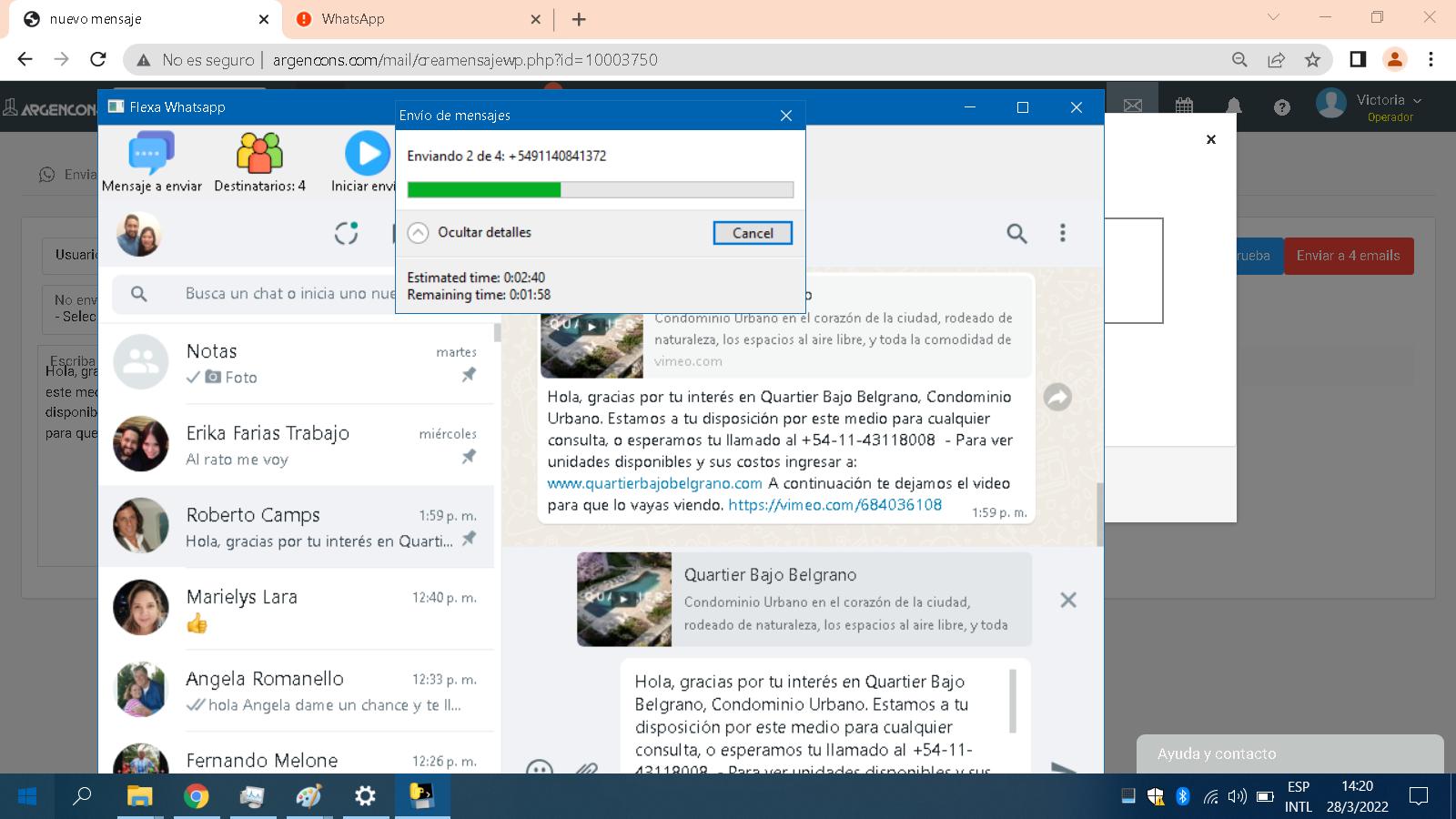Bookmark this page with star icon
Viewport: 1456px width, 819px height.
coord(1312,59)
